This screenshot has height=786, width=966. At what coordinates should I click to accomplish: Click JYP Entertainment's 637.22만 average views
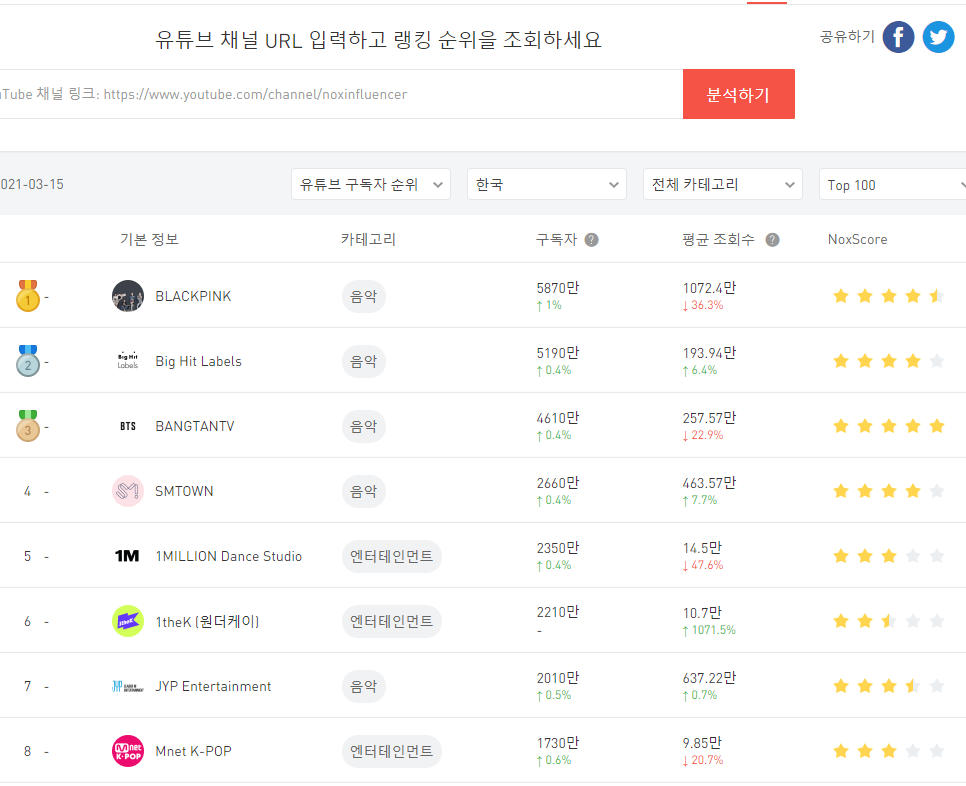coord(709,678)
